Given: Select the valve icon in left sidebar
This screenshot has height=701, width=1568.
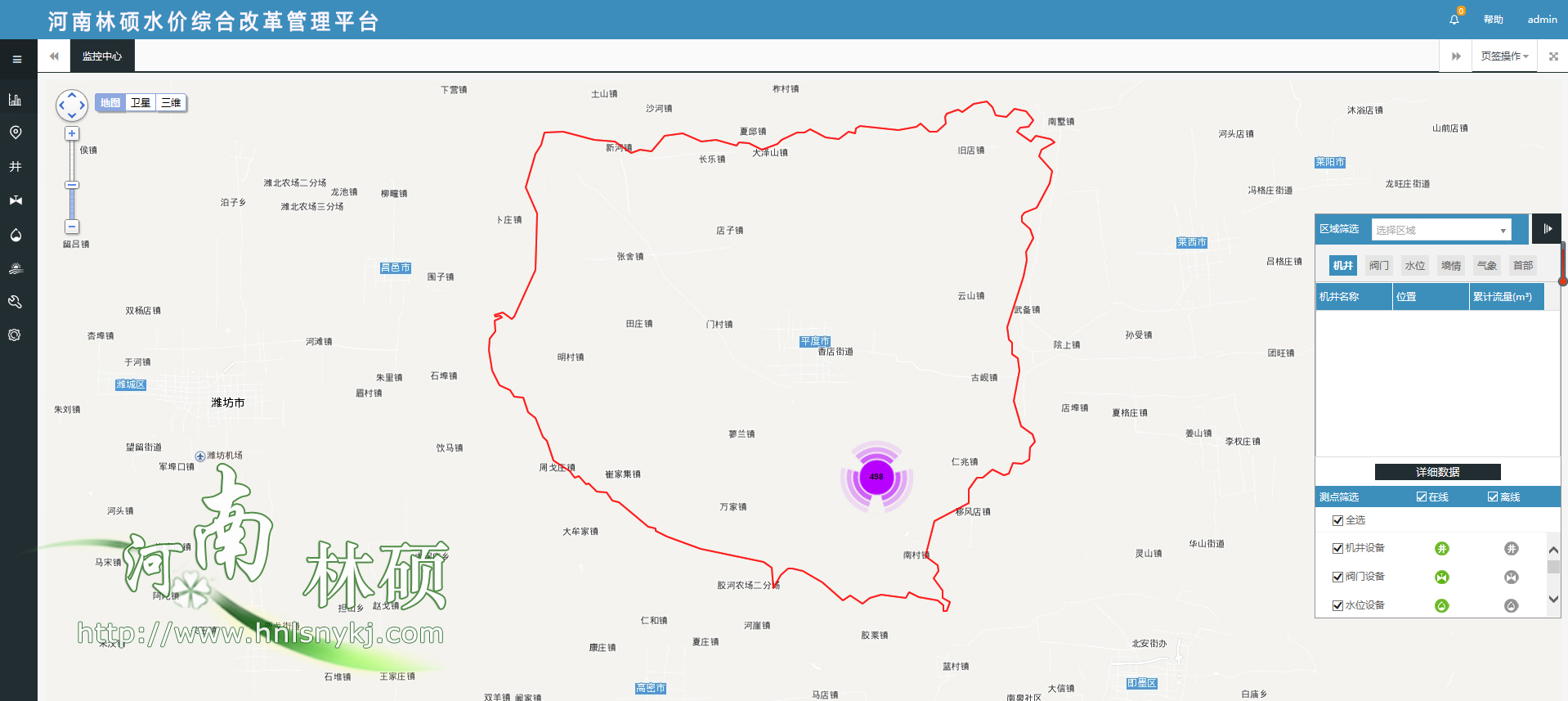Looking at the screenshot, I should pos(15,200).
